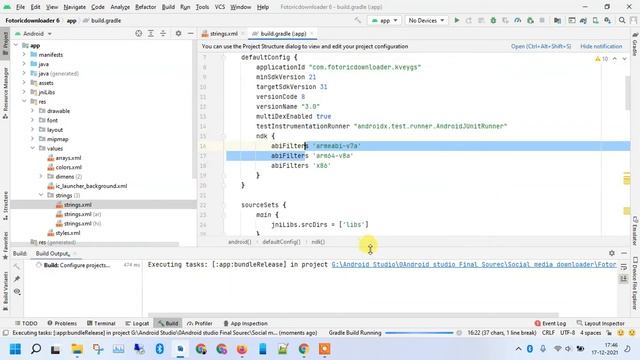Open the Profile app gauge icon
Image resolution: width=640 pixels, height=360 pixels.
pyautogui.click(x=518, y=20)
